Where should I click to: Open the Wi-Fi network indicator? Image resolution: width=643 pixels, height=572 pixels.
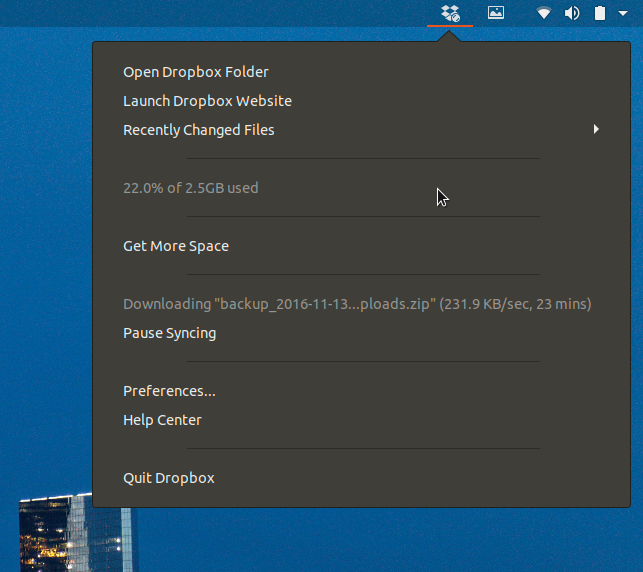coord(544,13)
